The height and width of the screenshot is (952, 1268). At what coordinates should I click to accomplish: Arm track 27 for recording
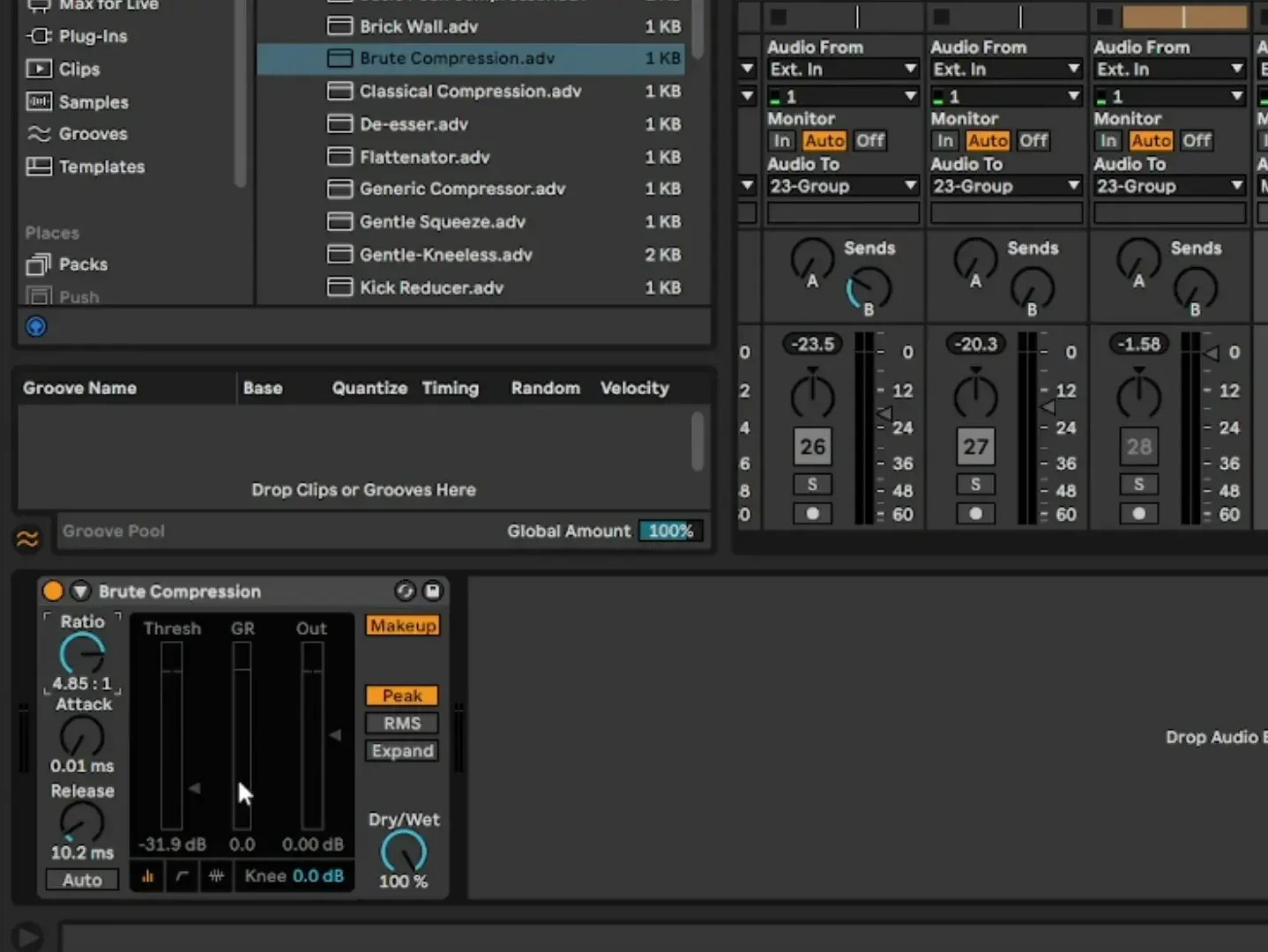click(x=975, y=513)
